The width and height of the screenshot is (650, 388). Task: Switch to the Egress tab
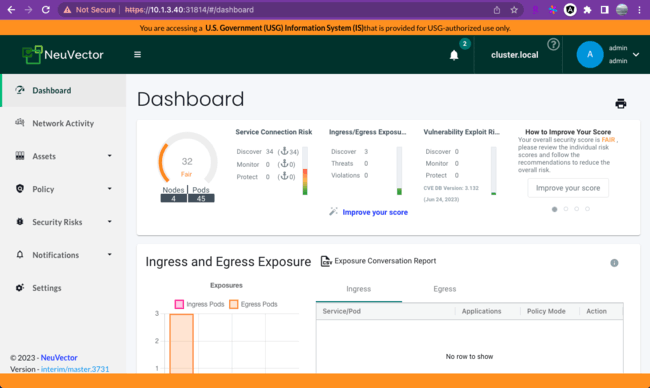tap(444, 289)
